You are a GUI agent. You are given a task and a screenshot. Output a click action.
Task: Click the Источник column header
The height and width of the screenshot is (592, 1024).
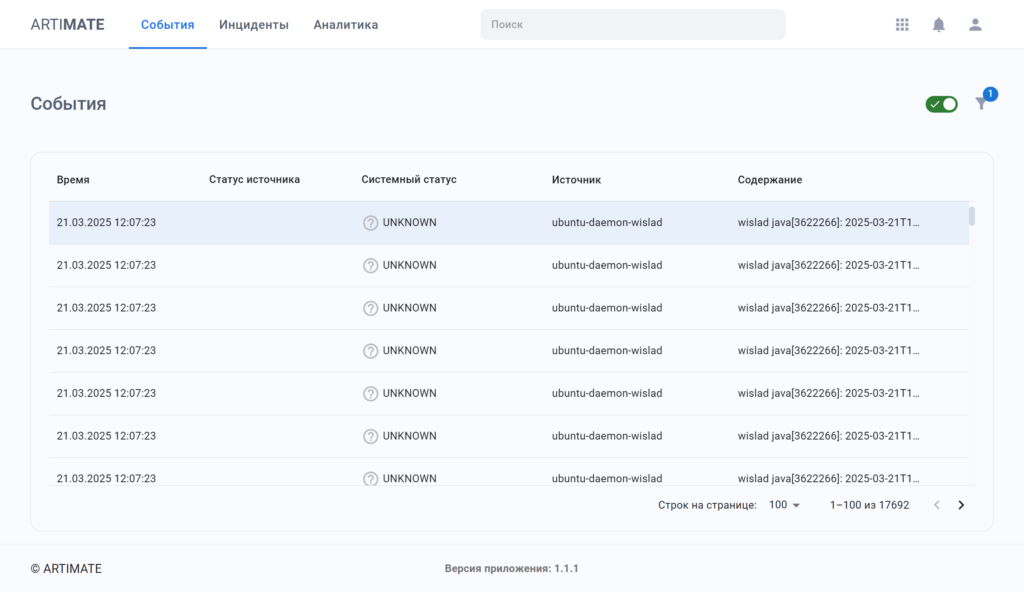click(576, 180)
